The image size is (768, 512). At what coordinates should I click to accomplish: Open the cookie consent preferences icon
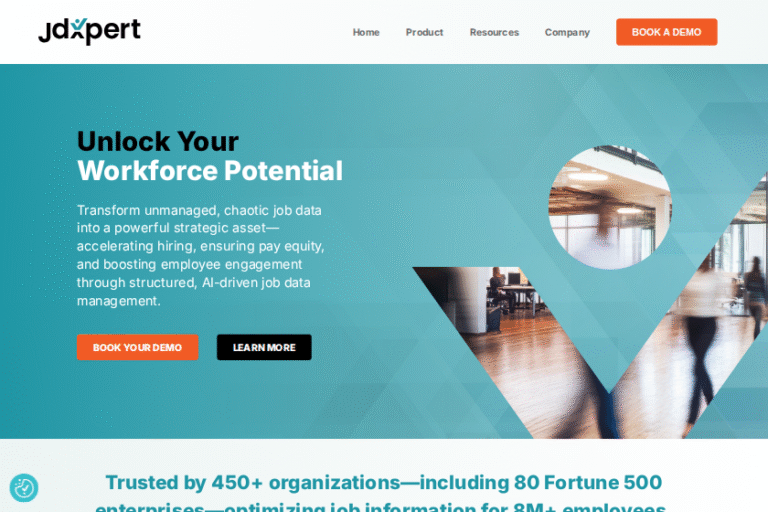tap(24, 488)
